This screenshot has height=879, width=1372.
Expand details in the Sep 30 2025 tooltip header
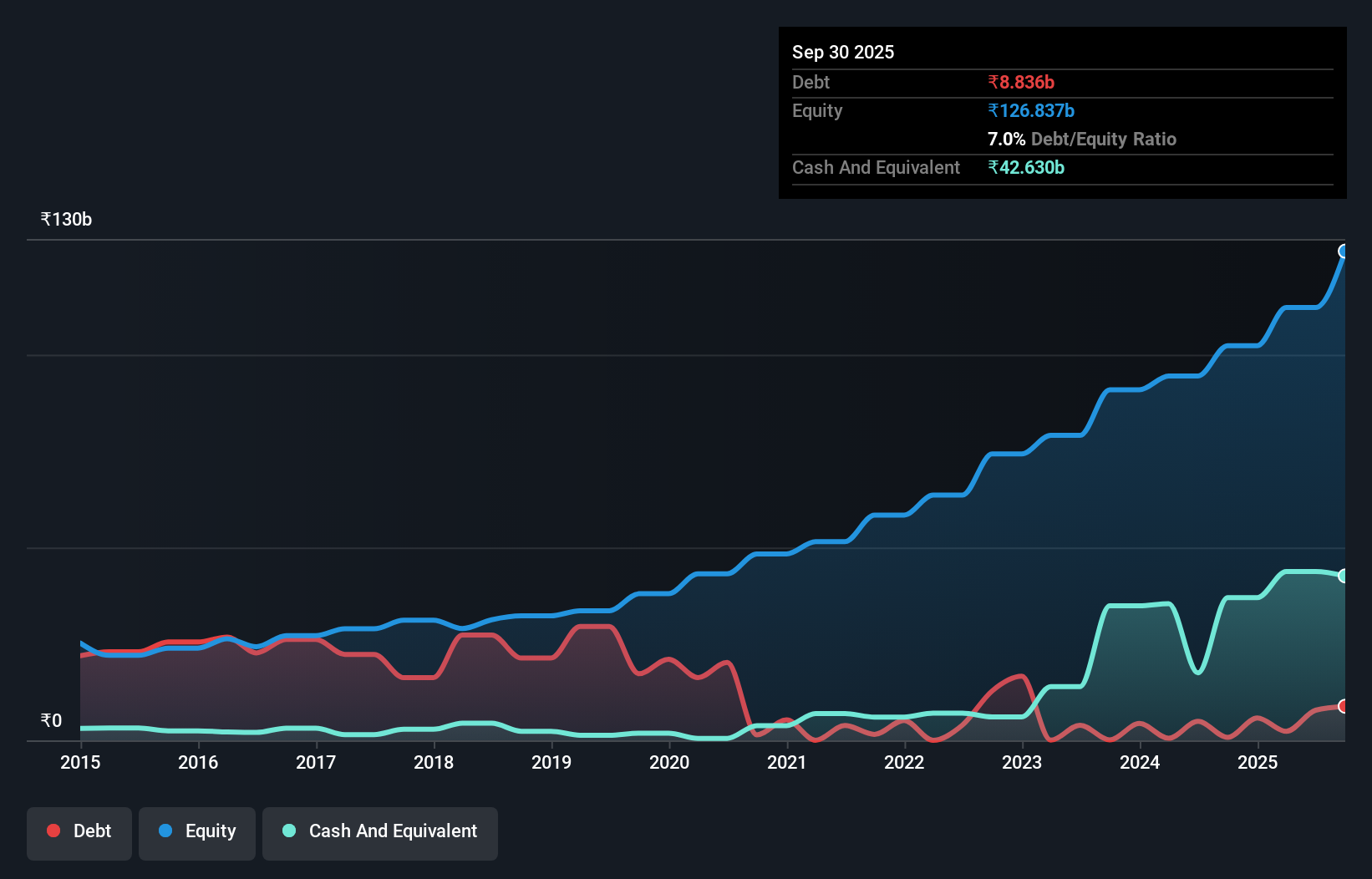[843, 52]
